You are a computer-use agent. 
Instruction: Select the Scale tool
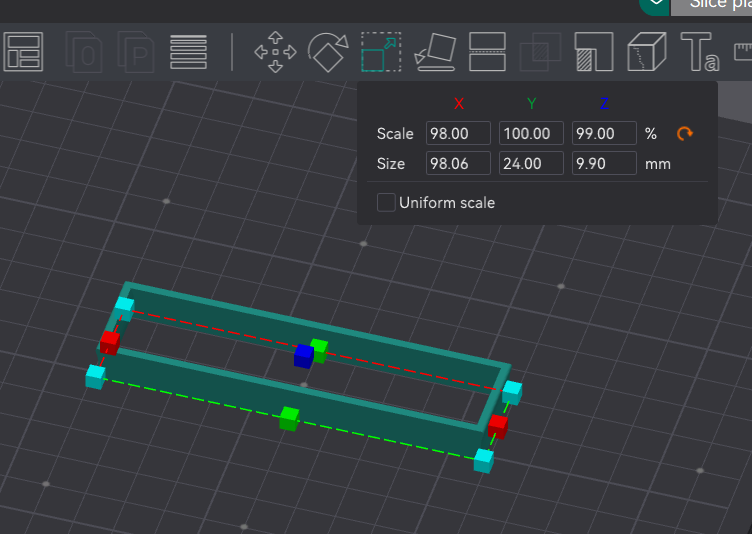click(381, 52)
